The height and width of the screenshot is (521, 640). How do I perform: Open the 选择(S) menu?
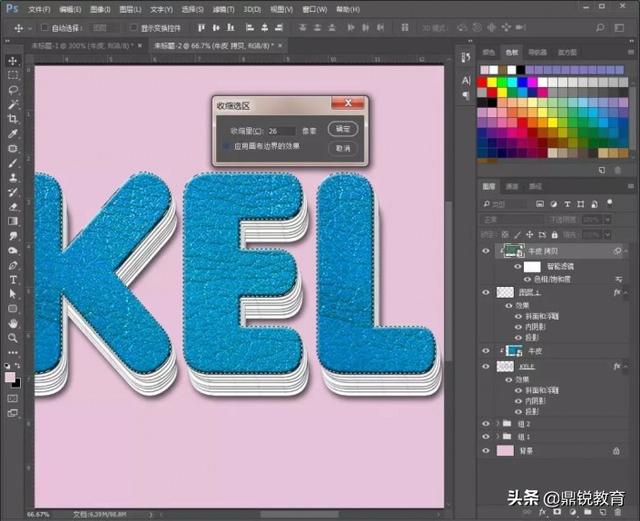[x=192, y=9]
